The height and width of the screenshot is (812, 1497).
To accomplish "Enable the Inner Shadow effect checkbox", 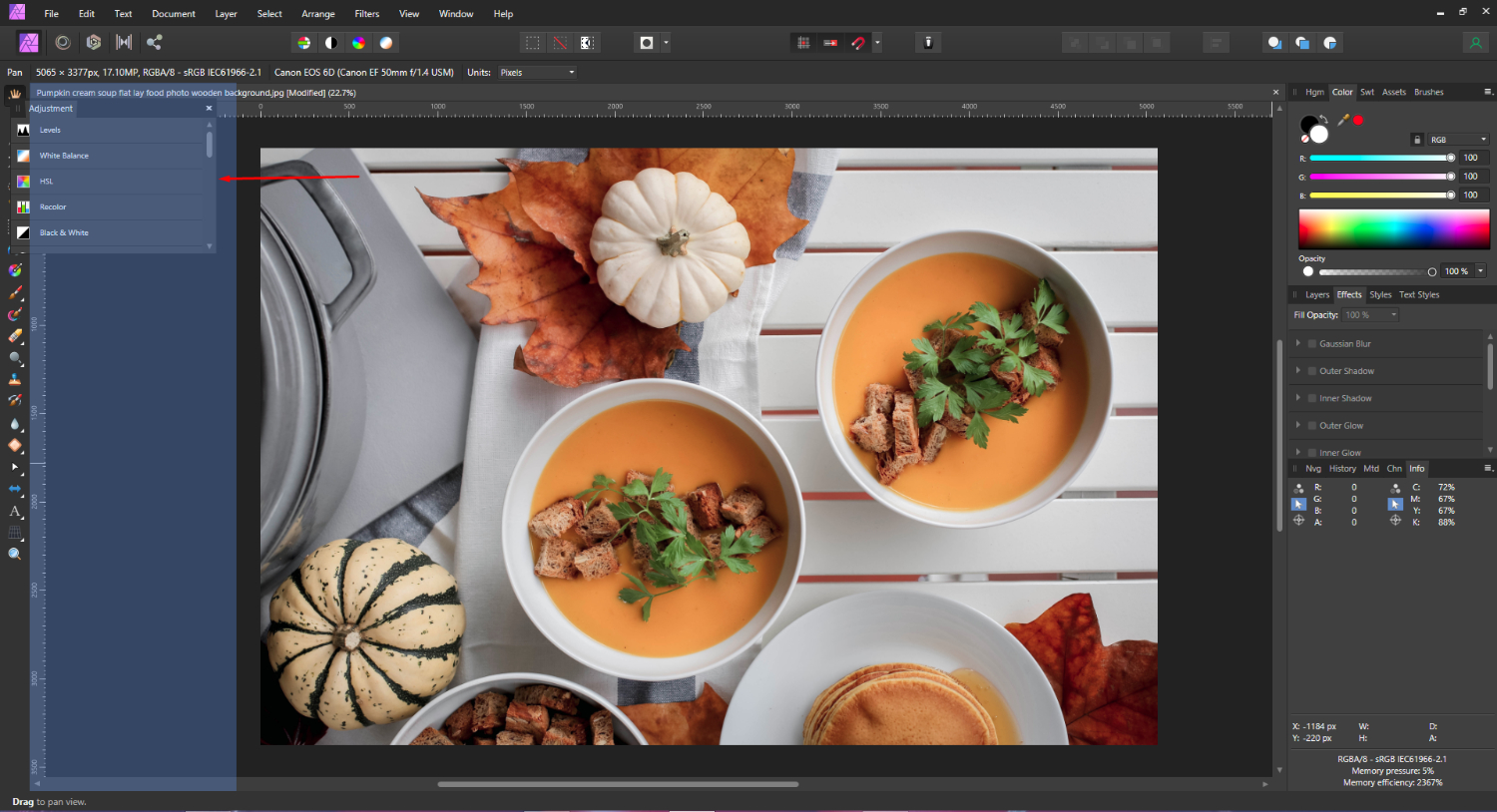I will (x=1312, y=398).
